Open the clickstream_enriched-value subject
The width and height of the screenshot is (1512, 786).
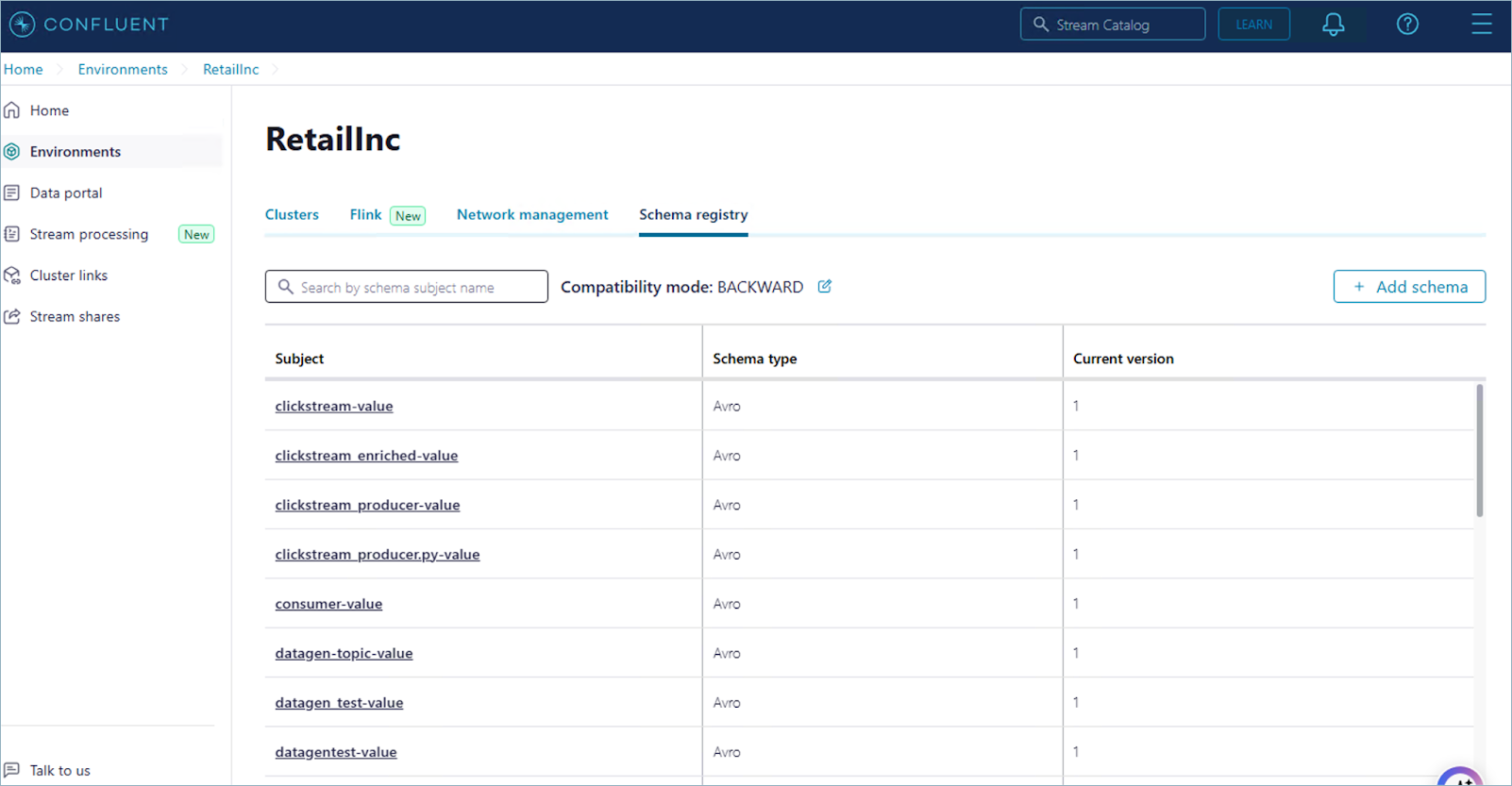click(366, 456)
